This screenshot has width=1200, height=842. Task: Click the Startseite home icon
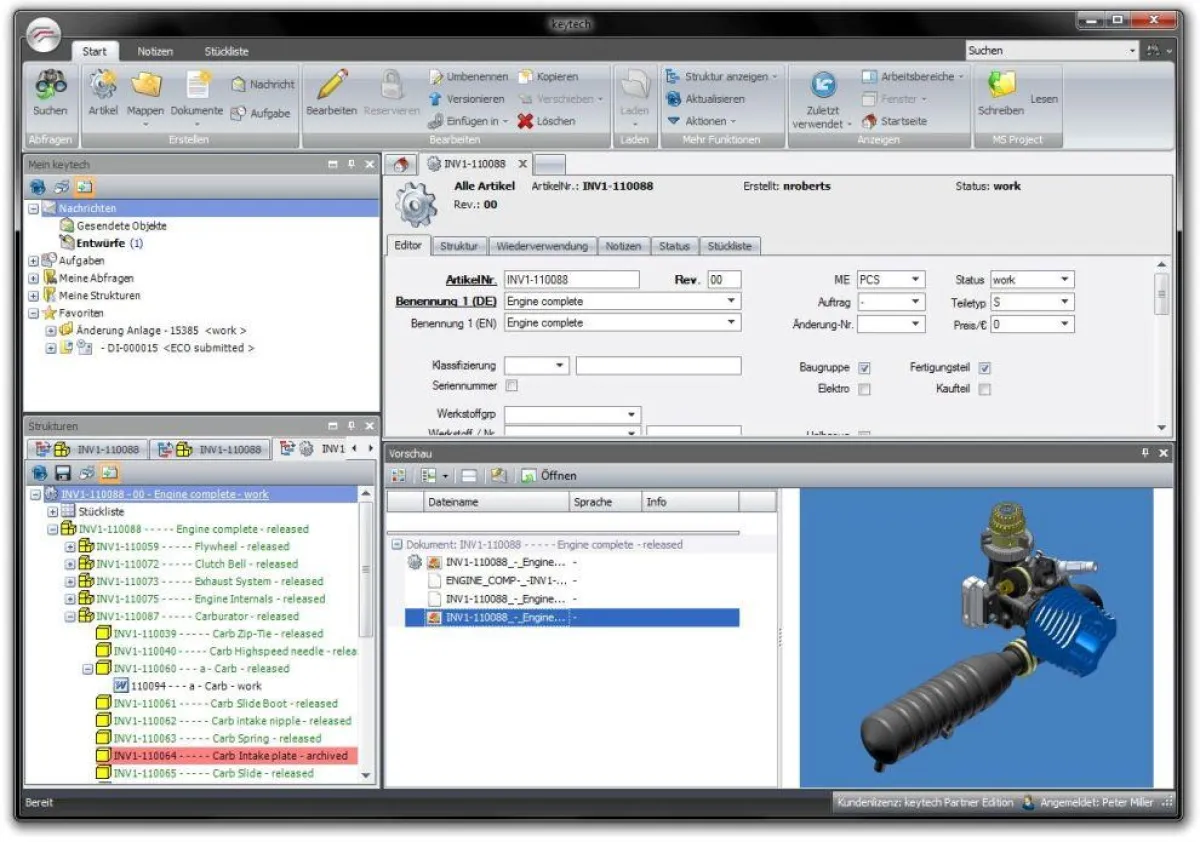coord(869,121)
